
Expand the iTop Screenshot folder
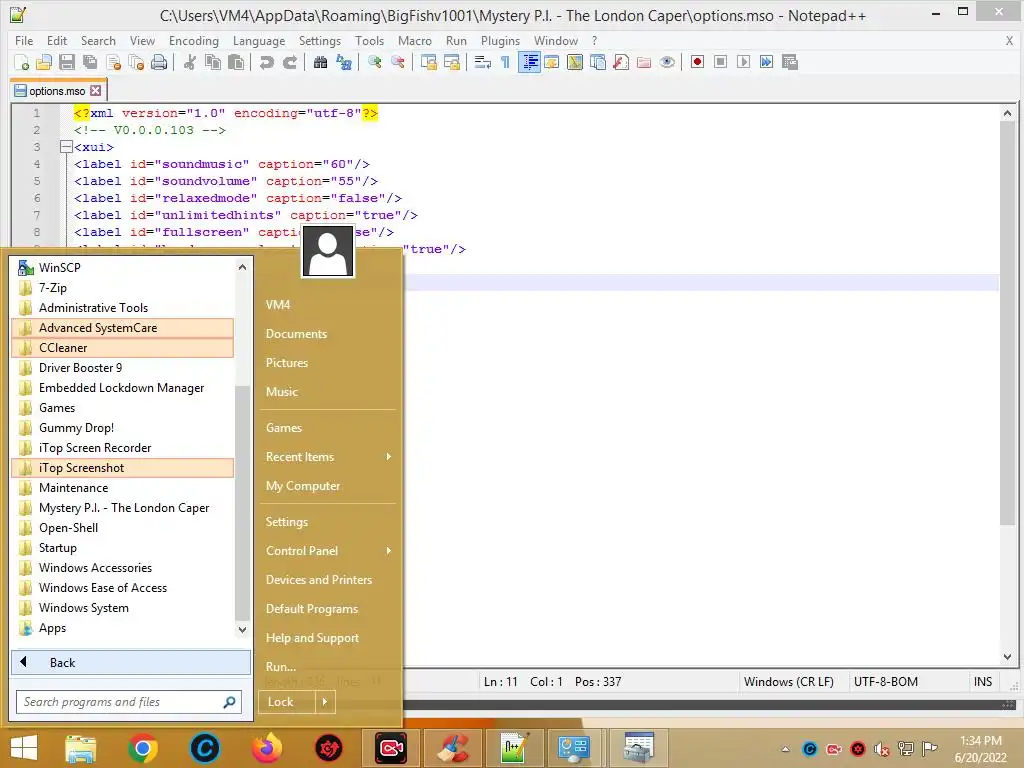[x=123, y=468]
